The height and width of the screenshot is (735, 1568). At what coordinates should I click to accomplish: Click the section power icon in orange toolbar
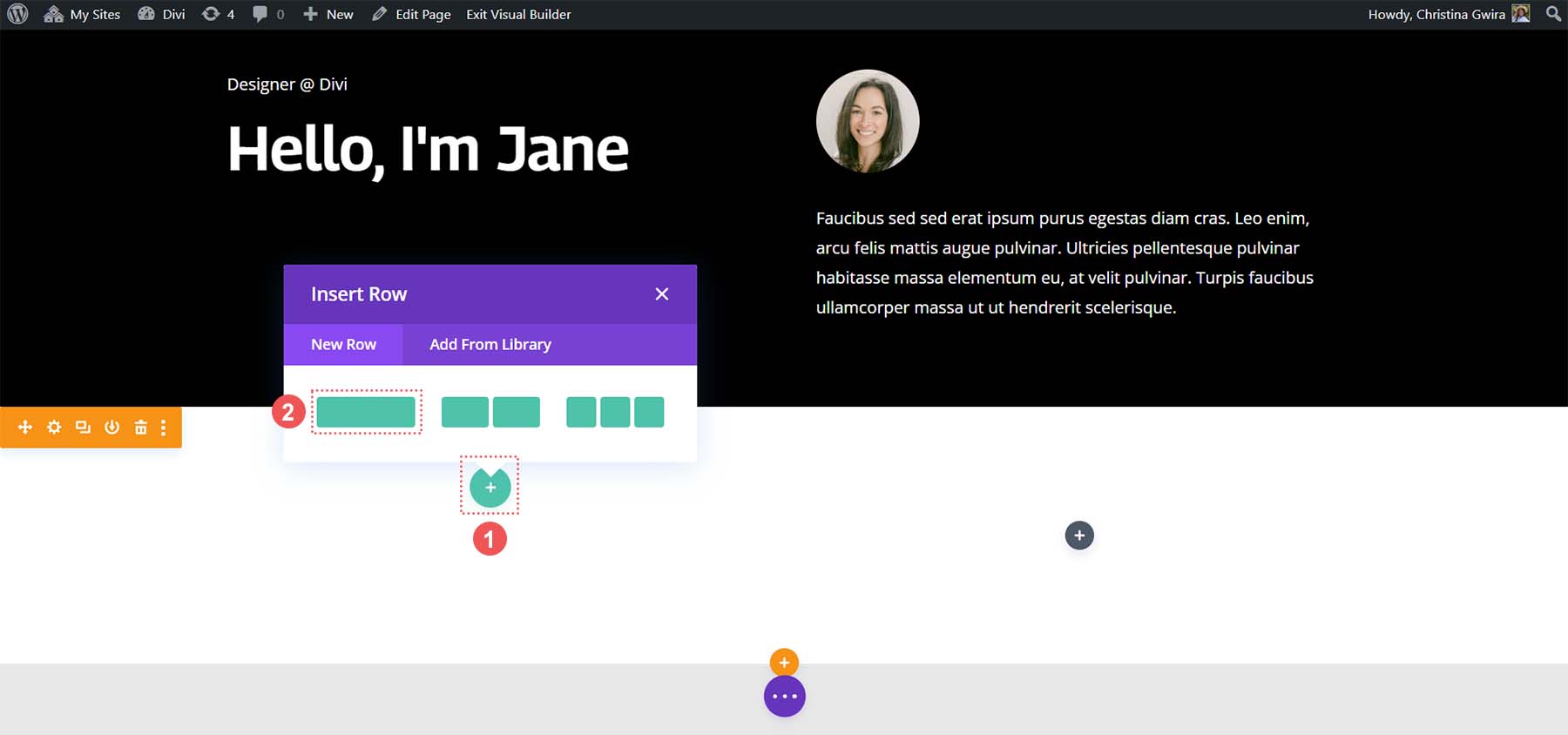[112, 428]
